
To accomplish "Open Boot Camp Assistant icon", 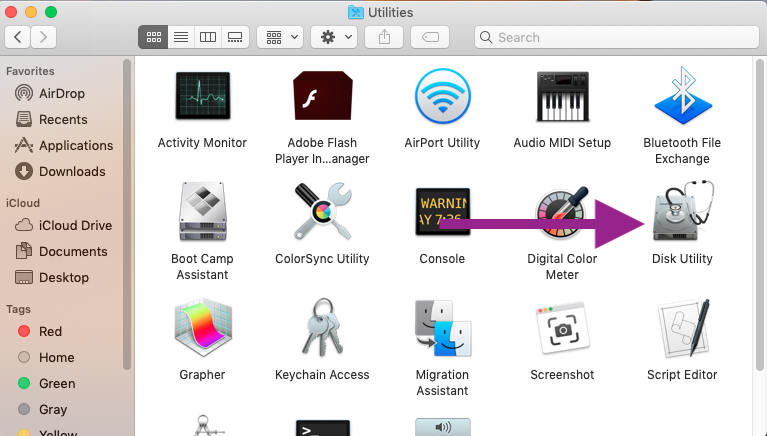I will point(203,212).
